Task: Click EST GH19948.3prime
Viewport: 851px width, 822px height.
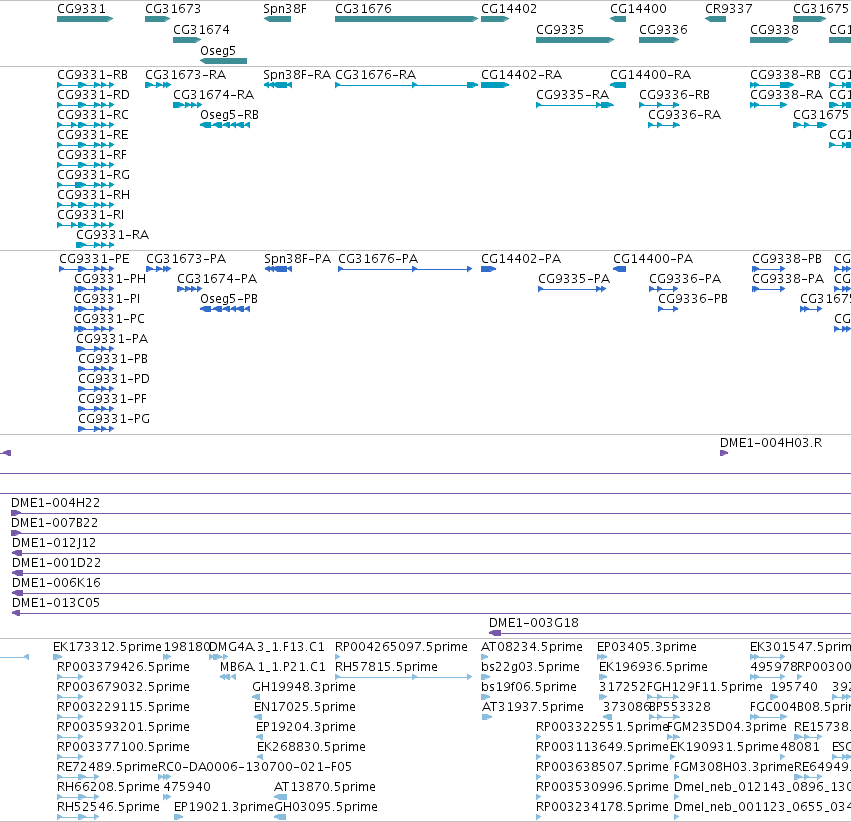Action: [256, 697]
